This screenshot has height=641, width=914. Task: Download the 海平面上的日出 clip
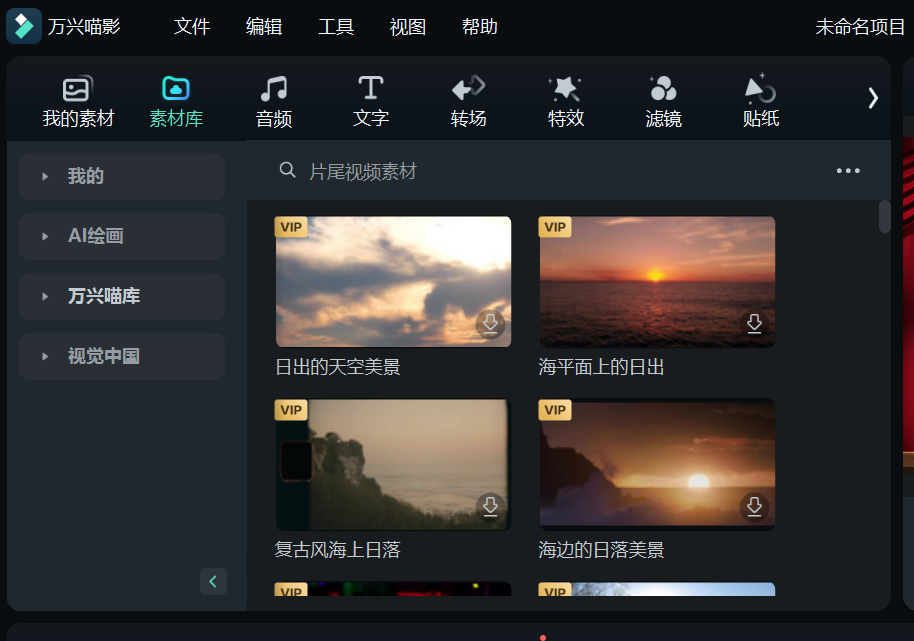[x=754, y=325]
